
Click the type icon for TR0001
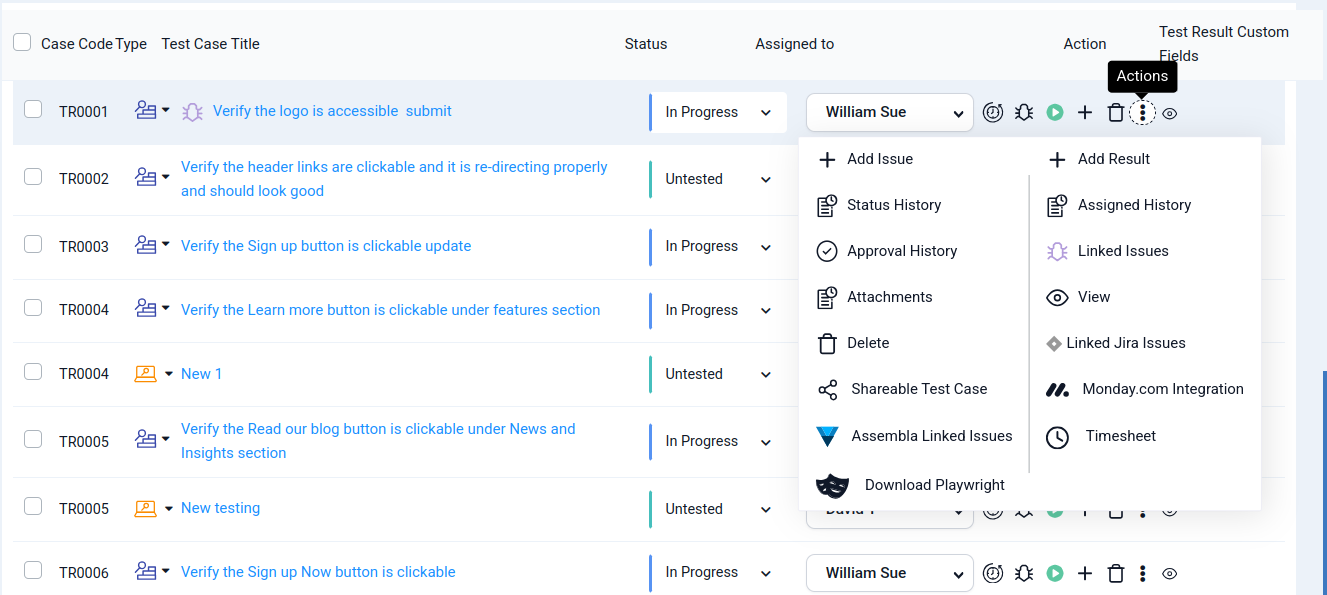146,111
